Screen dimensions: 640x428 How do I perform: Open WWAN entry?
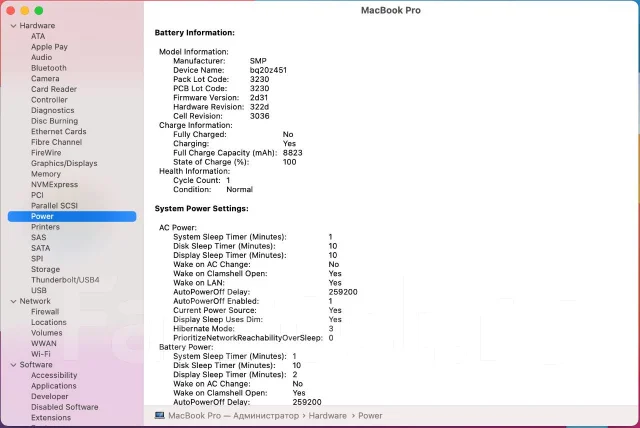tap(44, 344)
